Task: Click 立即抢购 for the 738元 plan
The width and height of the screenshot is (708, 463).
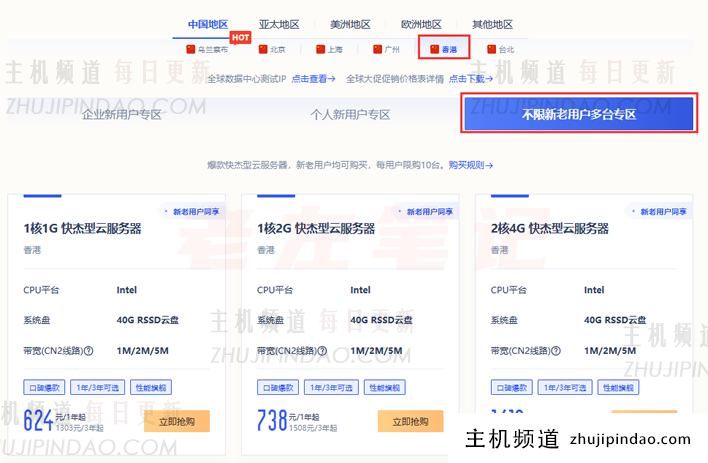Action: tap(410, 421)
